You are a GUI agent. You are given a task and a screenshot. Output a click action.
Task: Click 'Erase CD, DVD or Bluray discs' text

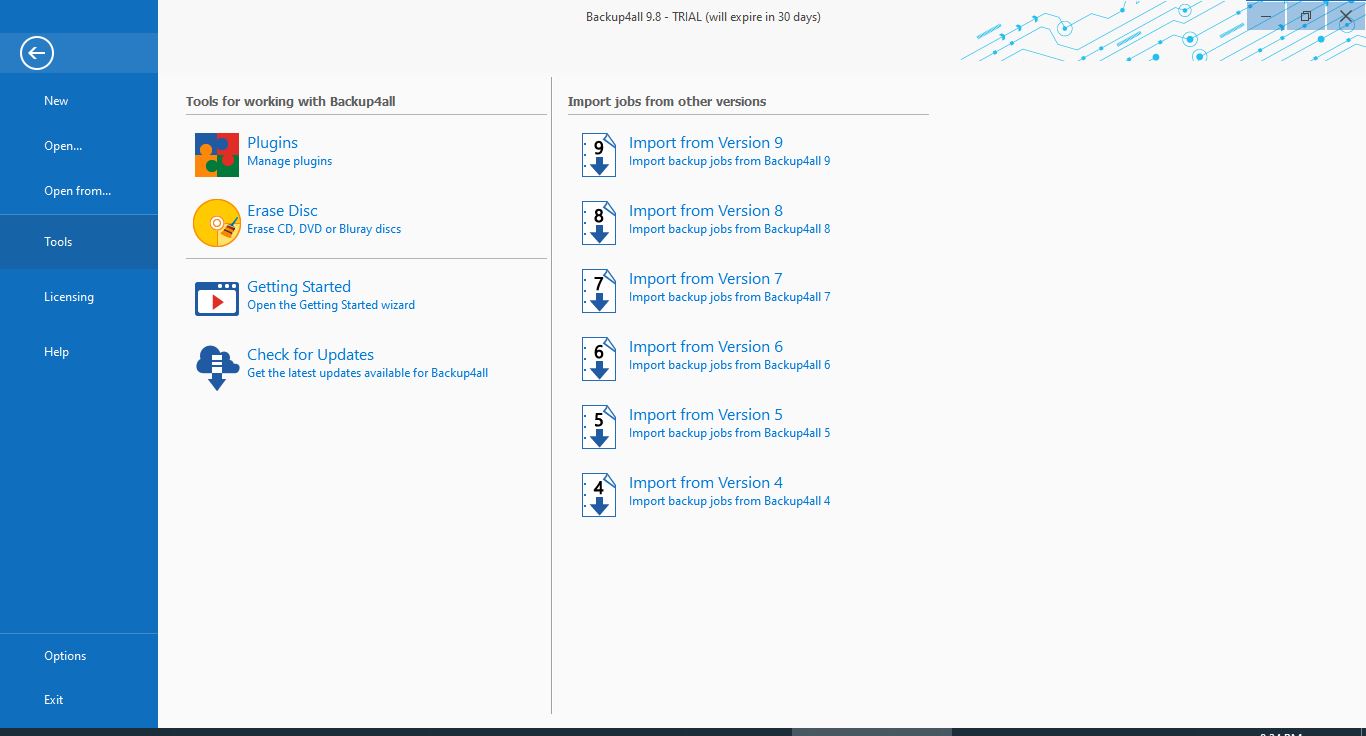324,229
